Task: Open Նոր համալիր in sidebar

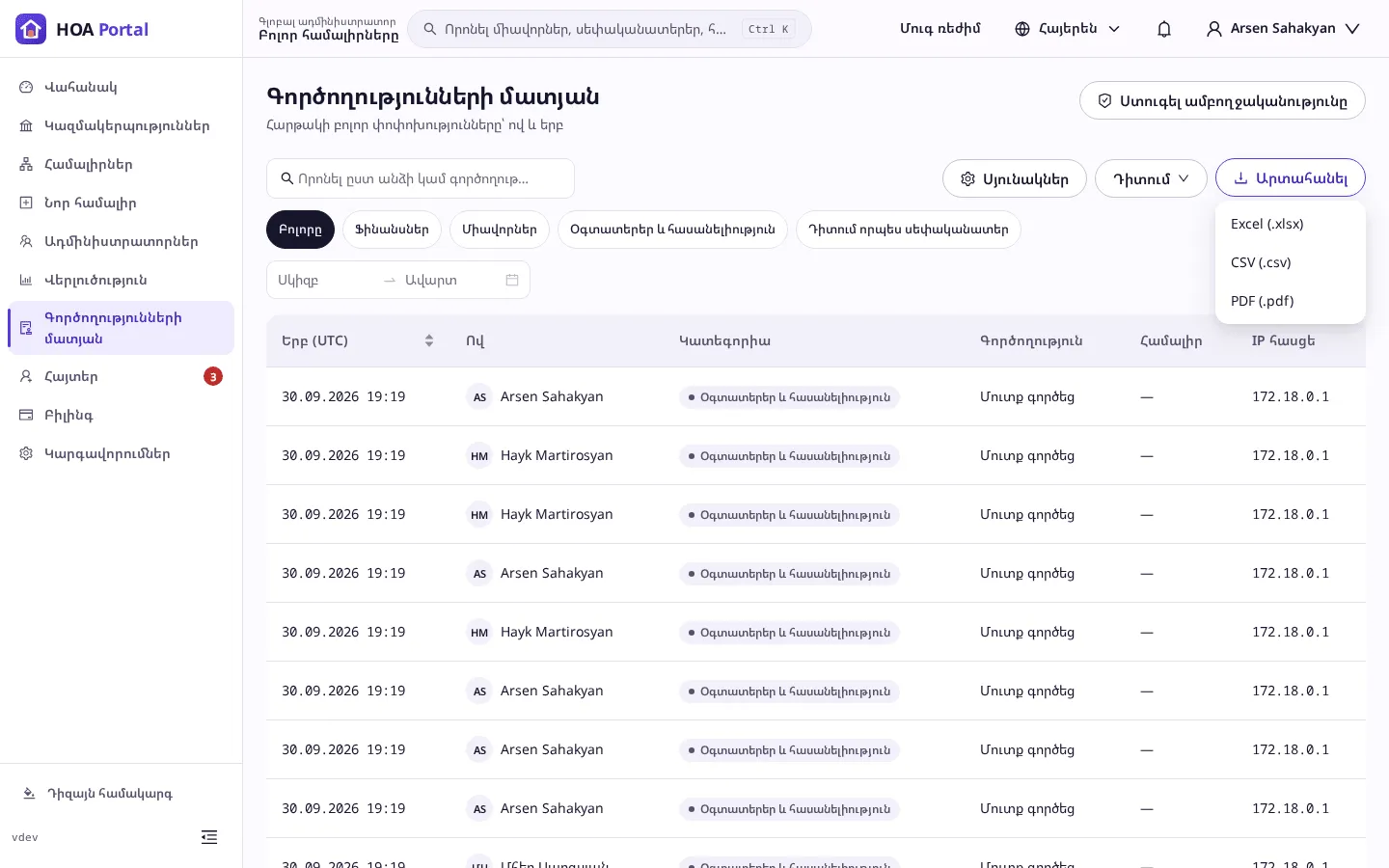Action: pos(121,203)
